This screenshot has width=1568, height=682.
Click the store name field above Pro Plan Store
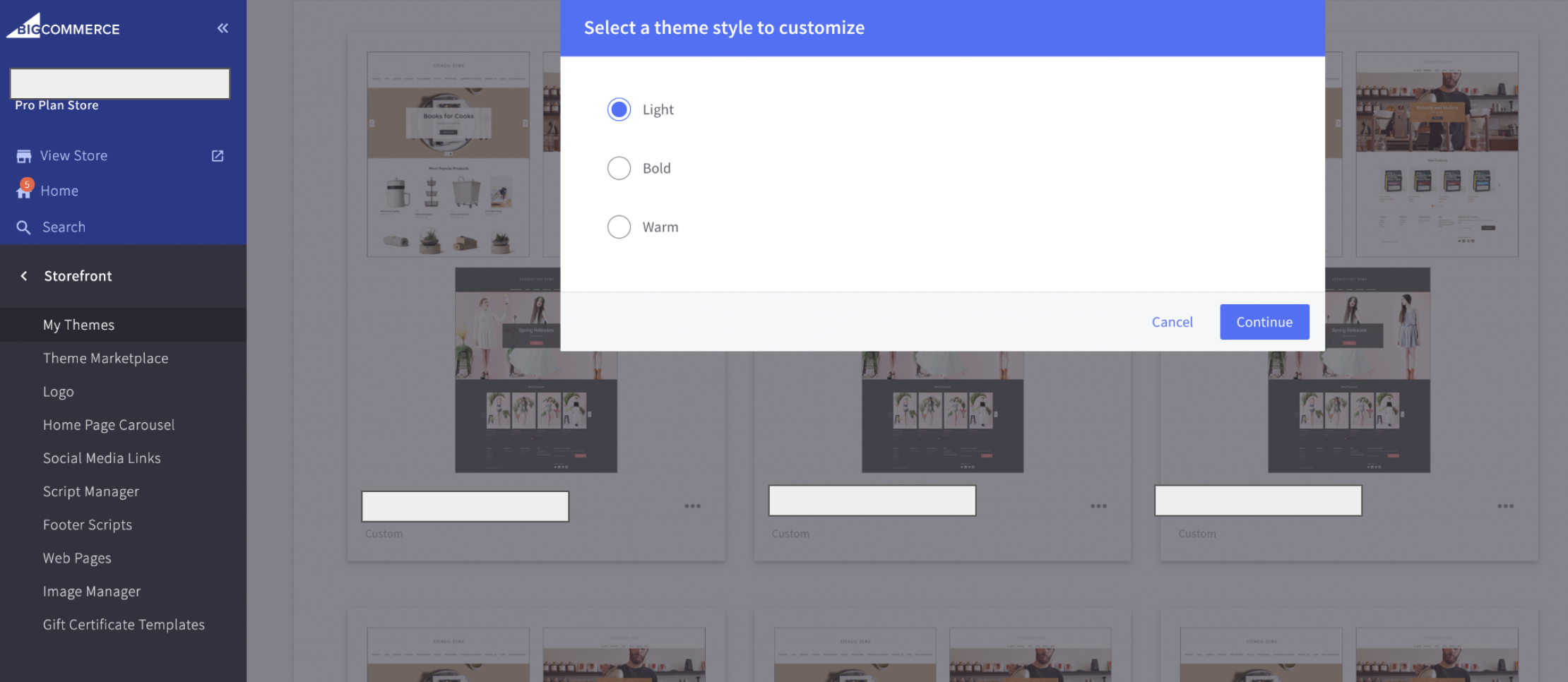(x=120, y=83)
